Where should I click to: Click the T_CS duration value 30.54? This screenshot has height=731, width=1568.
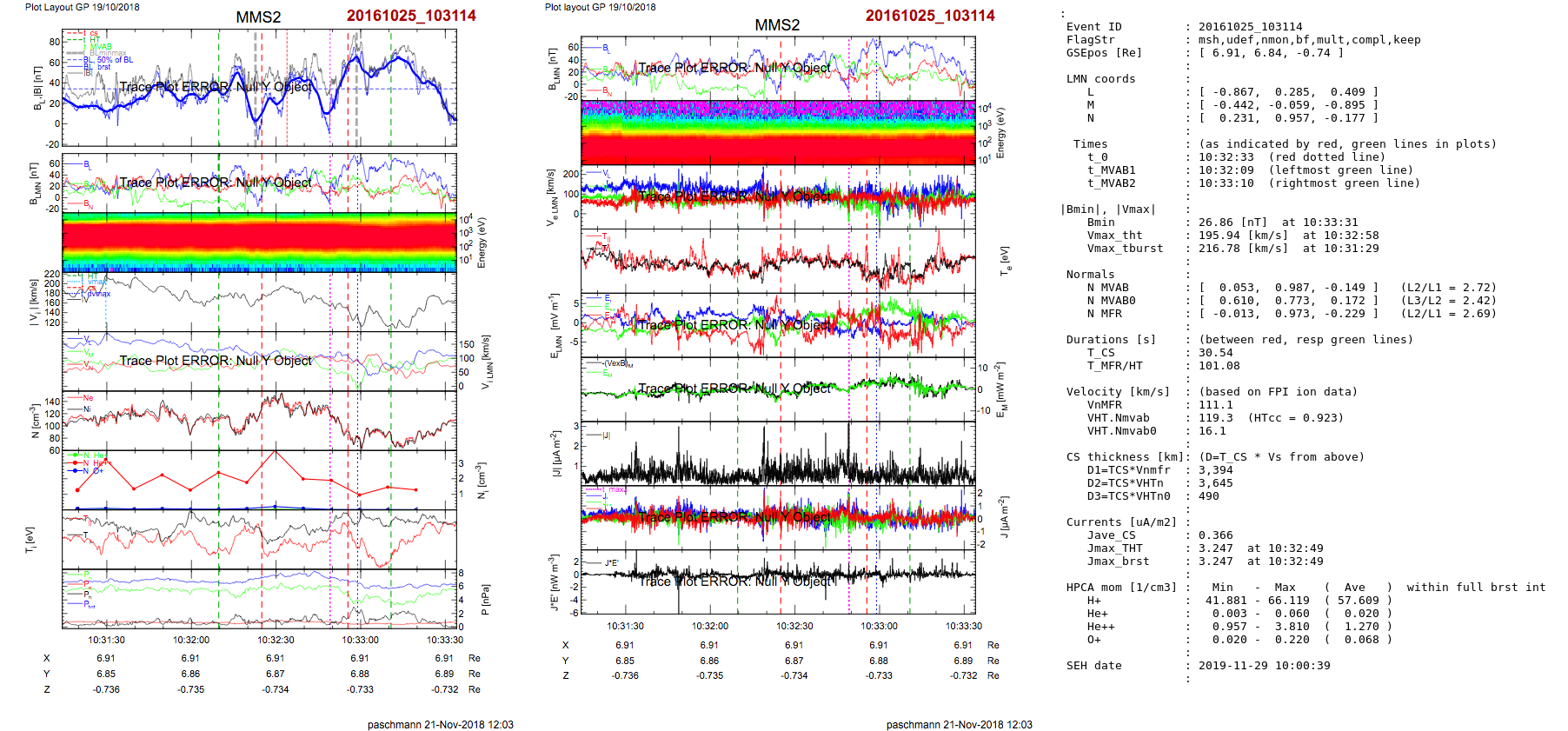tap(1215, 353)
